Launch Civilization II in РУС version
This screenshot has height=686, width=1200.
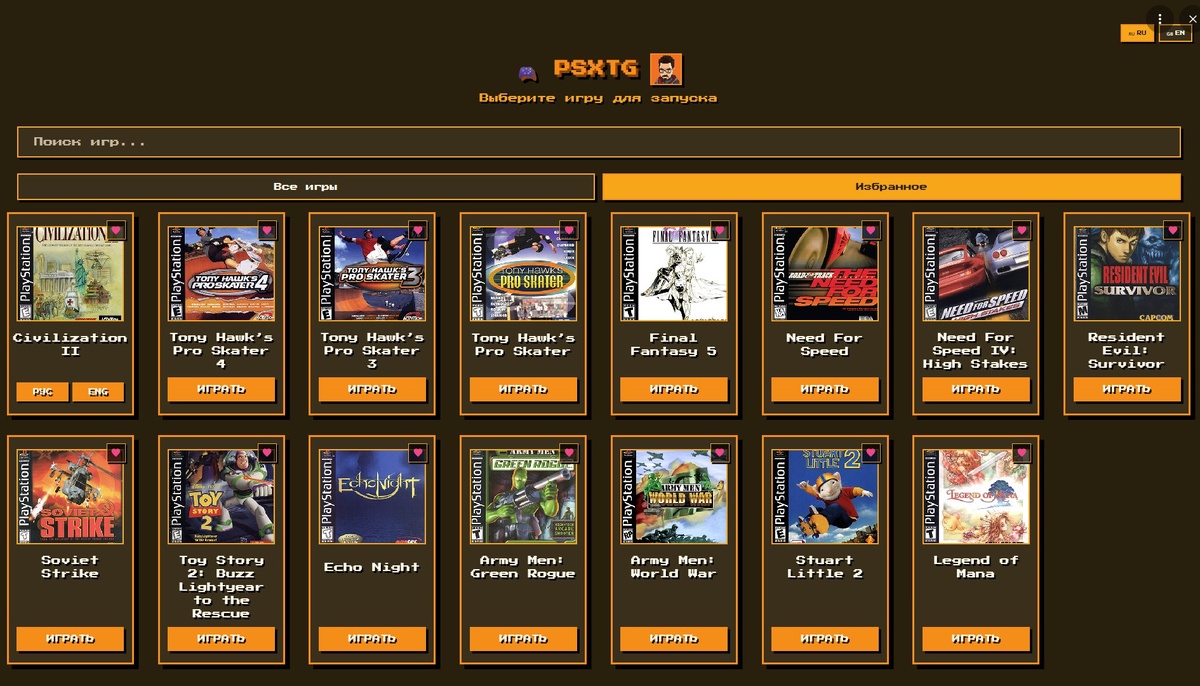(43, 392)
